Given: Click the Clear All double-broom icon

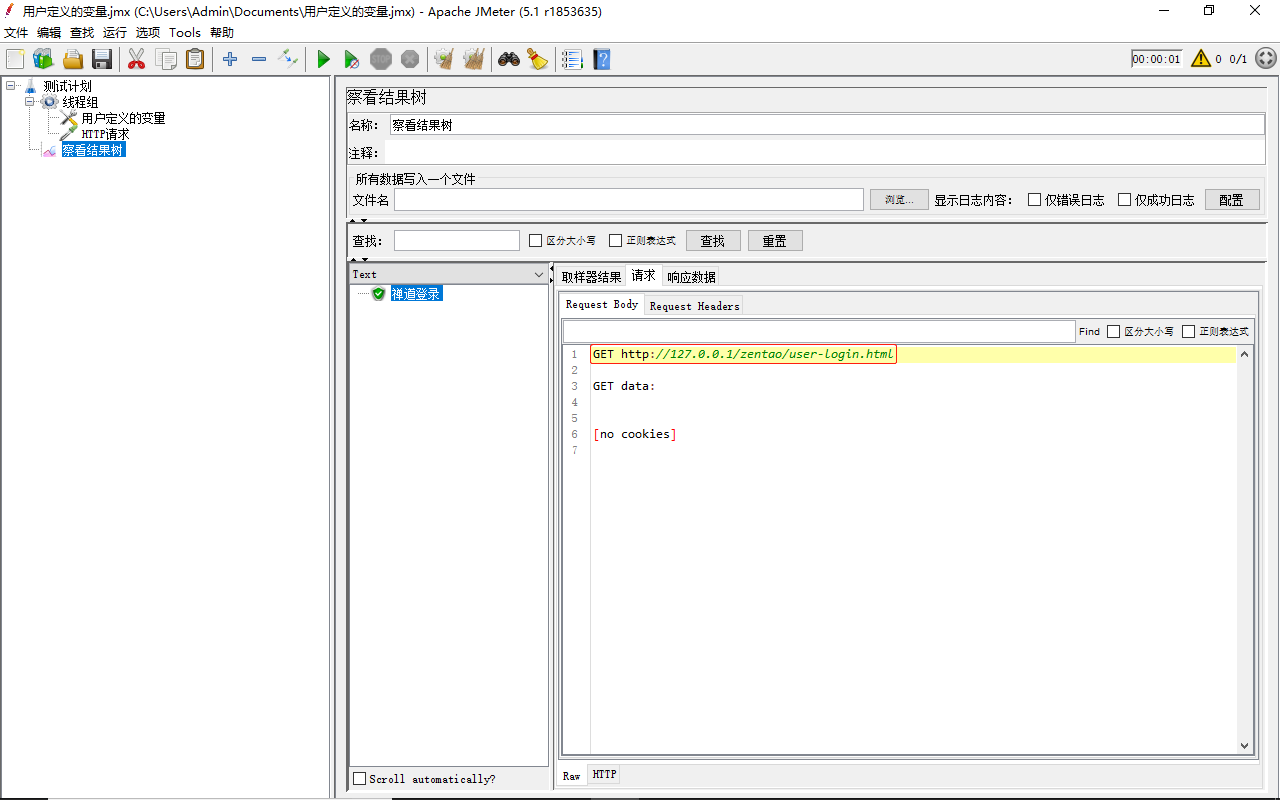Looking at the screenshot, I should [474, 60].
